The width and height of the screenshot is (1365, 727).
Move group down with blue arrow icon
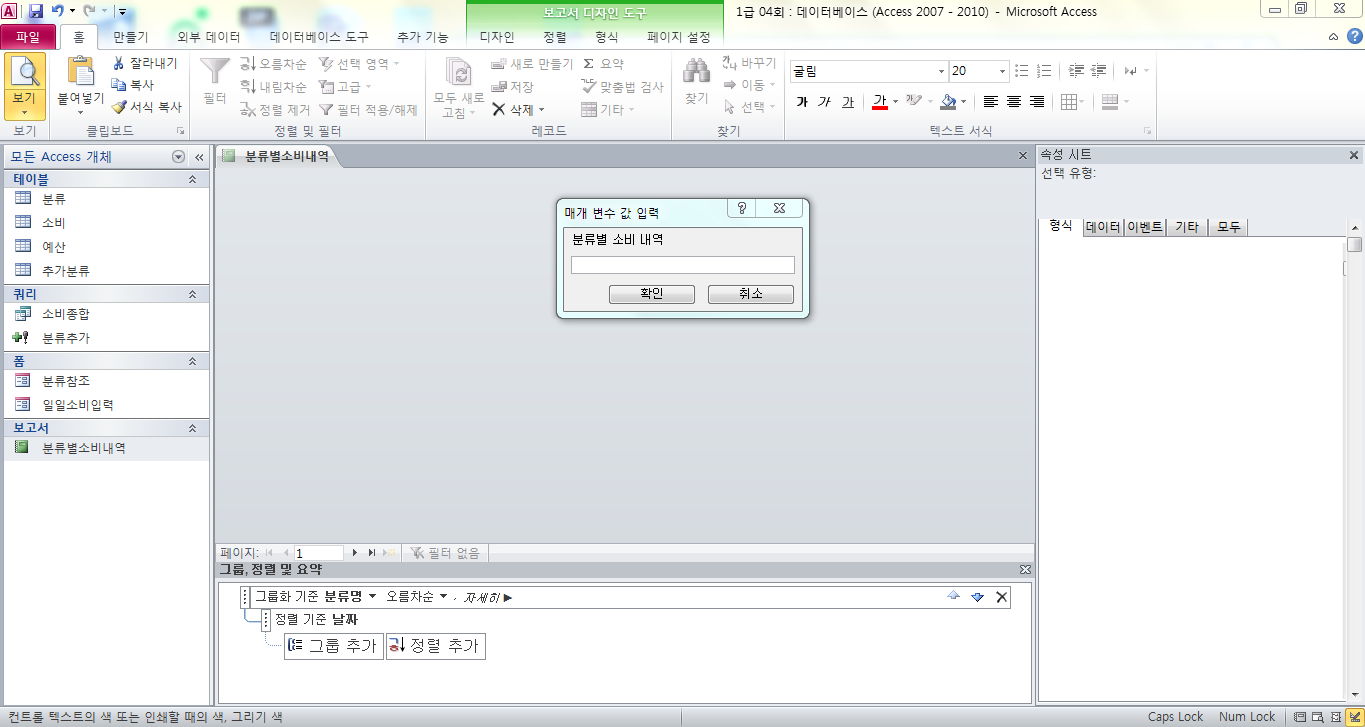tap(977, 597)
